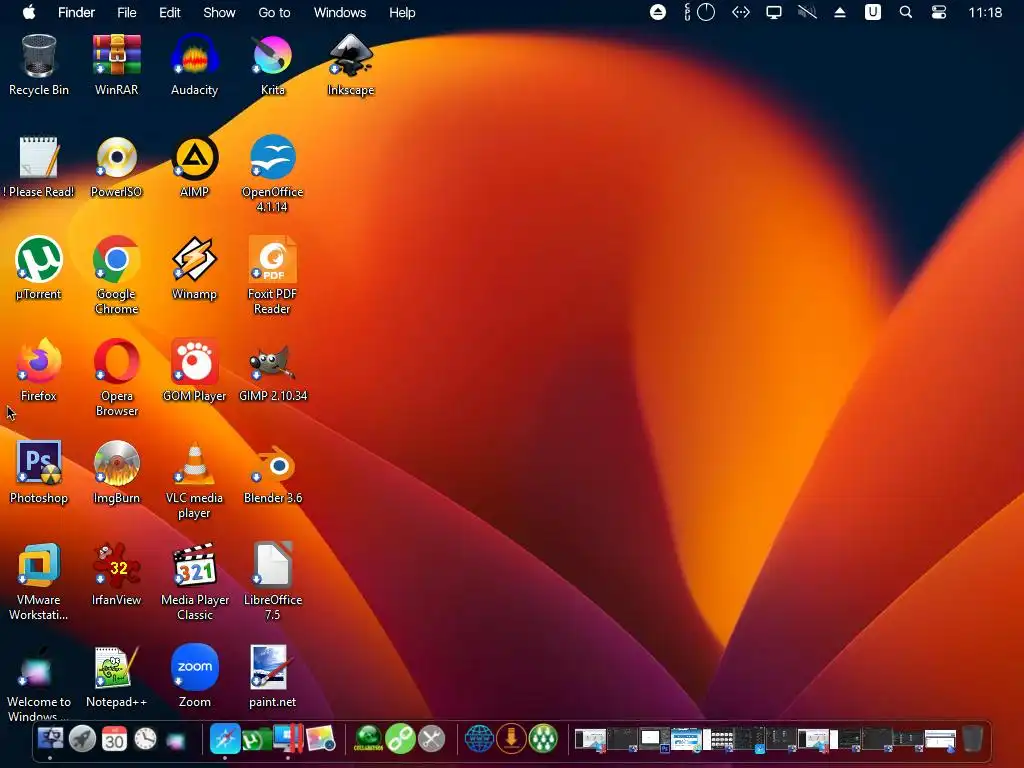Click the Finder icon in the dock

coord(50,739)
